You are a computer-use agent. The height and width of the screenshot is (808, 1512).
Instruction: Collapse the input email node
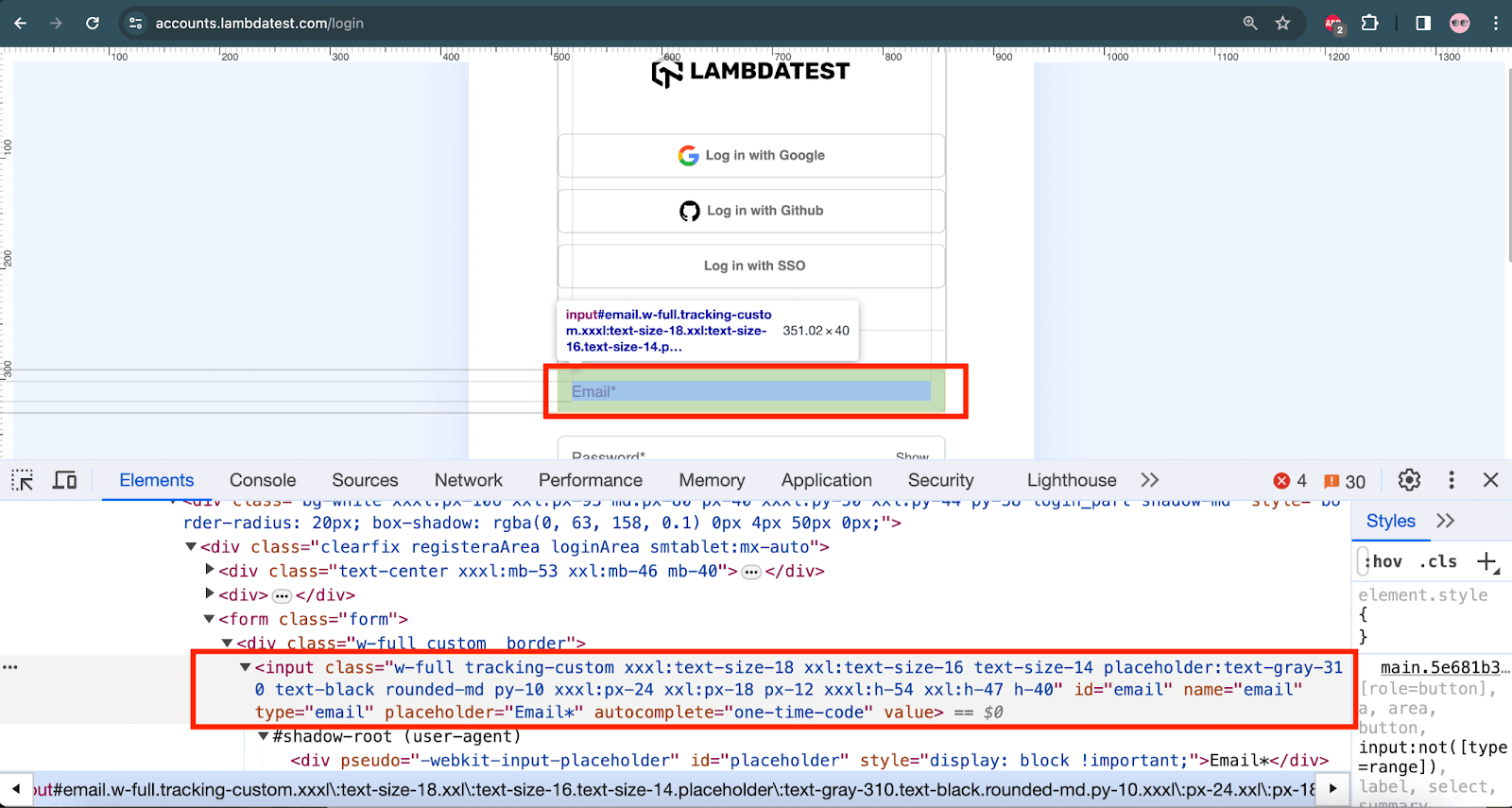coord(246,667)
